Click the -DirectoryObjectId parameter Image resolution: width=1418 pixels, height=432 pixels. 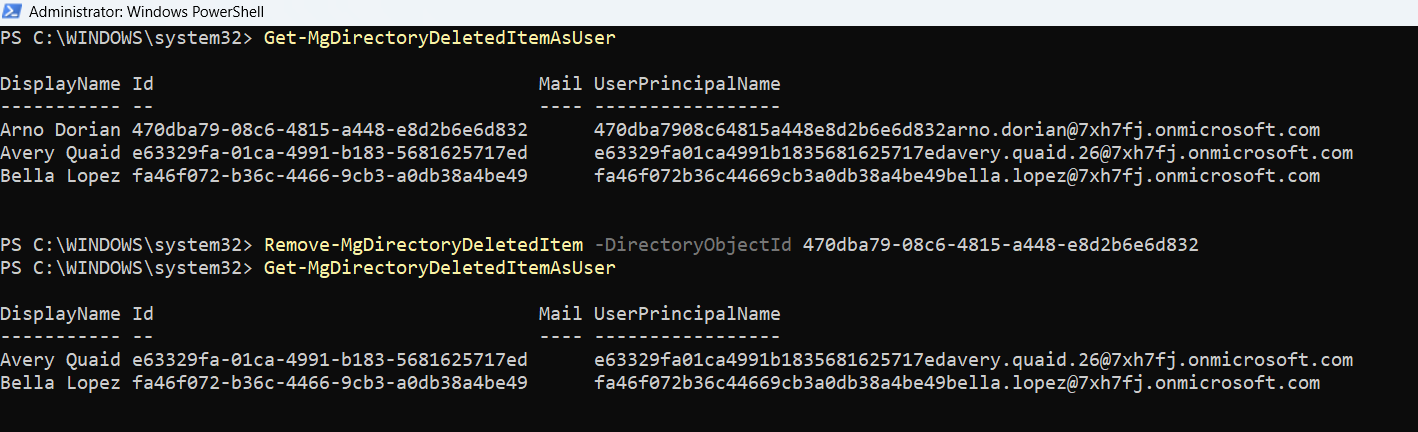pyautogui.click(x=694, y=245)
